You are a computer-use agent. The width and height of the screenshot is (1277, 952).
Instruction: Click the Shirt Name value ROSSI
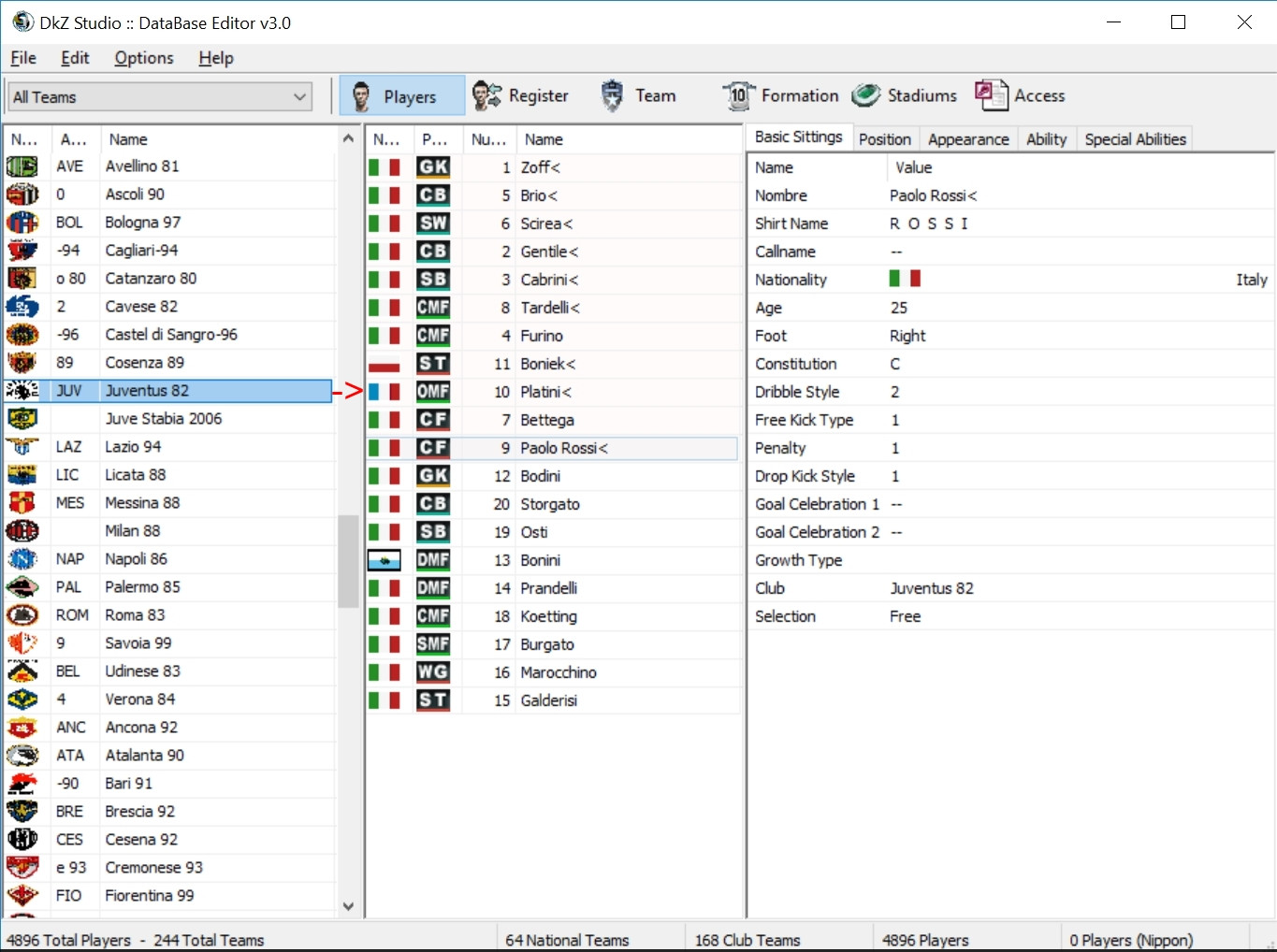click(929, 224)
